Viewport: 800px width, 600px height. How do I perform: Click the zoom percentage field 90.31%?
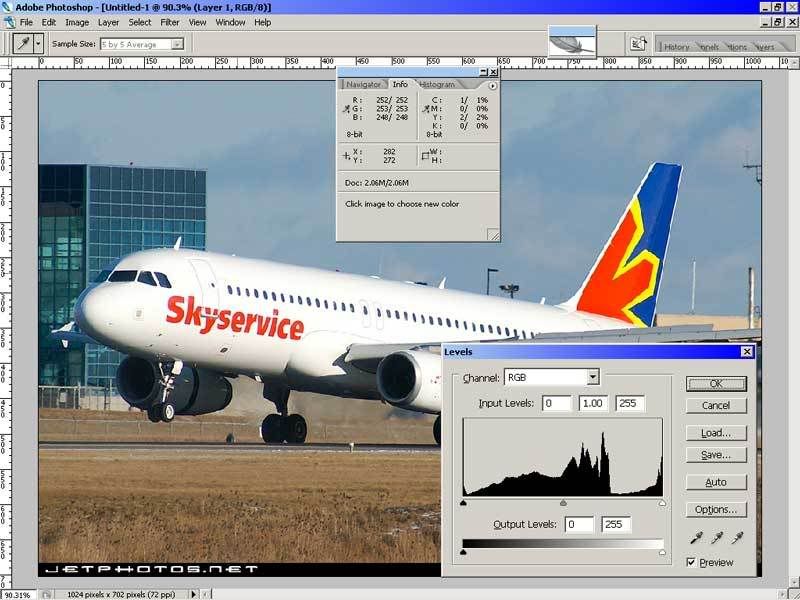(x=18, y=595)
